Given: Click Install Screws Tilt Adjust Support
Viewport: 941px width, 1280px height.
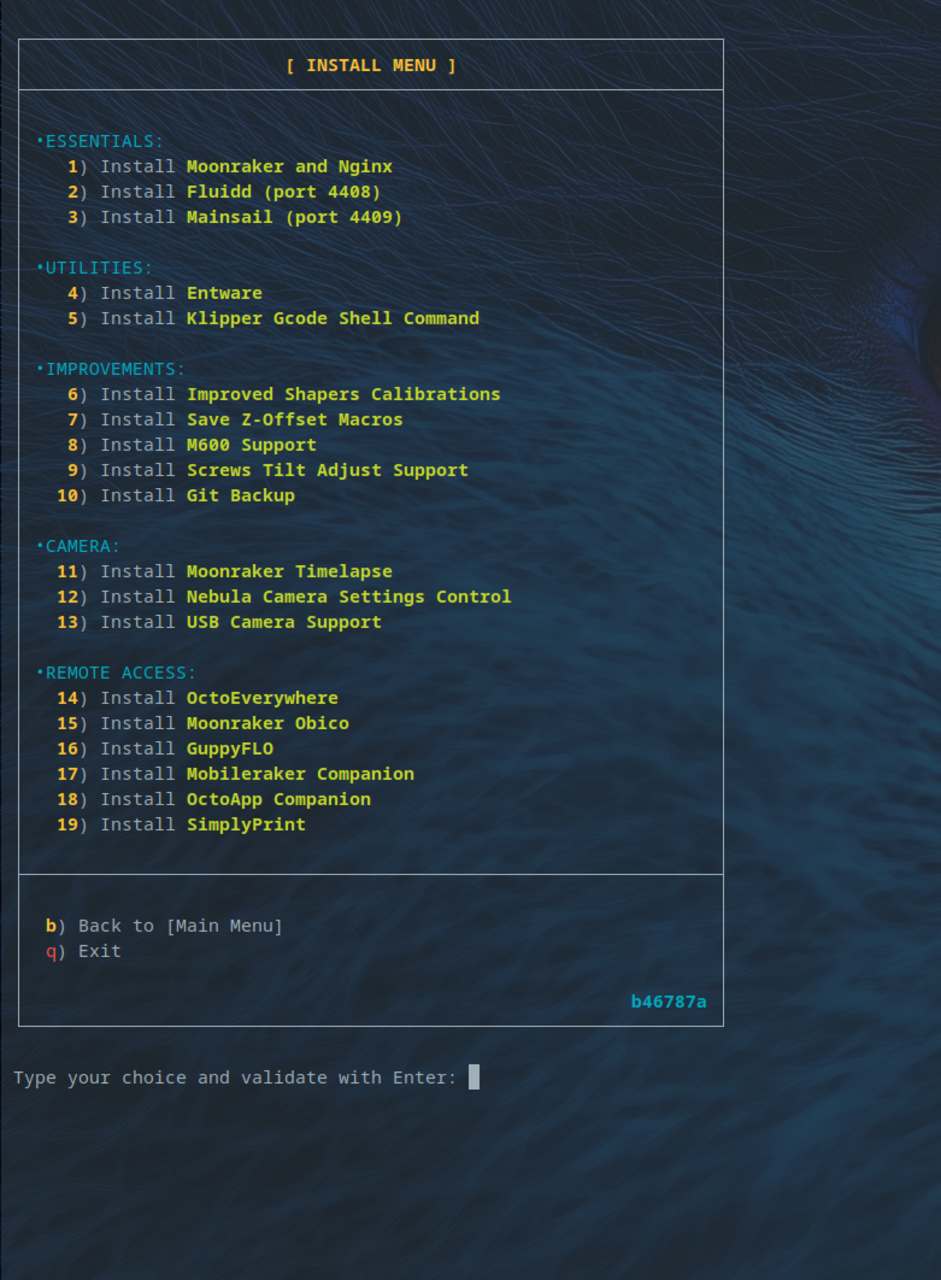Looking at the screenshot, I should coord(268,470).
